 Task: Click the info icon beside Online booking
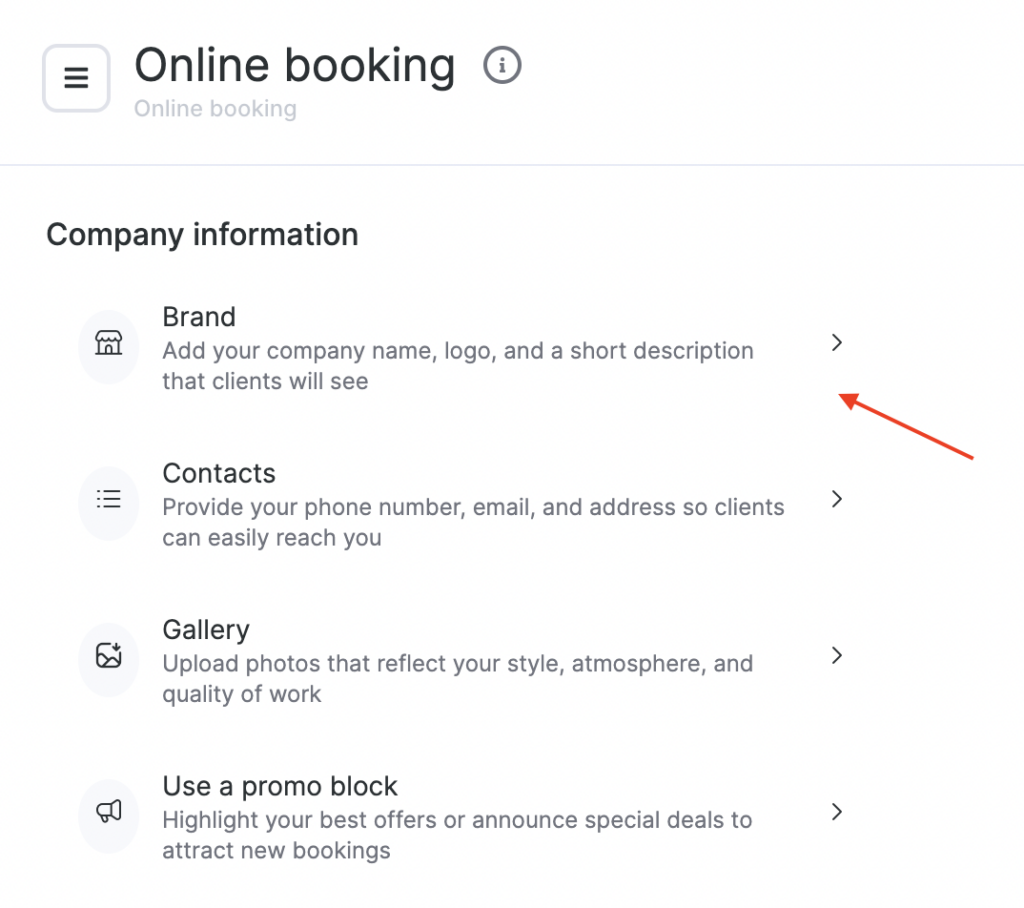click(x=502, y=66)
